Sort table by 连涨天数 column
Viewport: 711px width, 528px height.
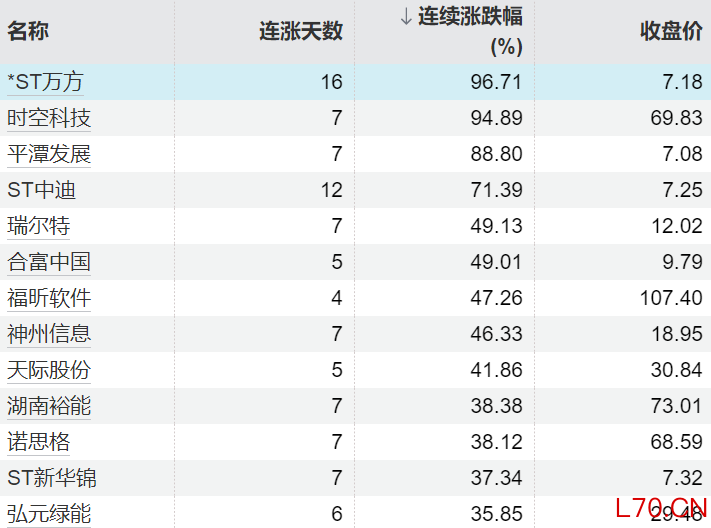tap(301, 31)
